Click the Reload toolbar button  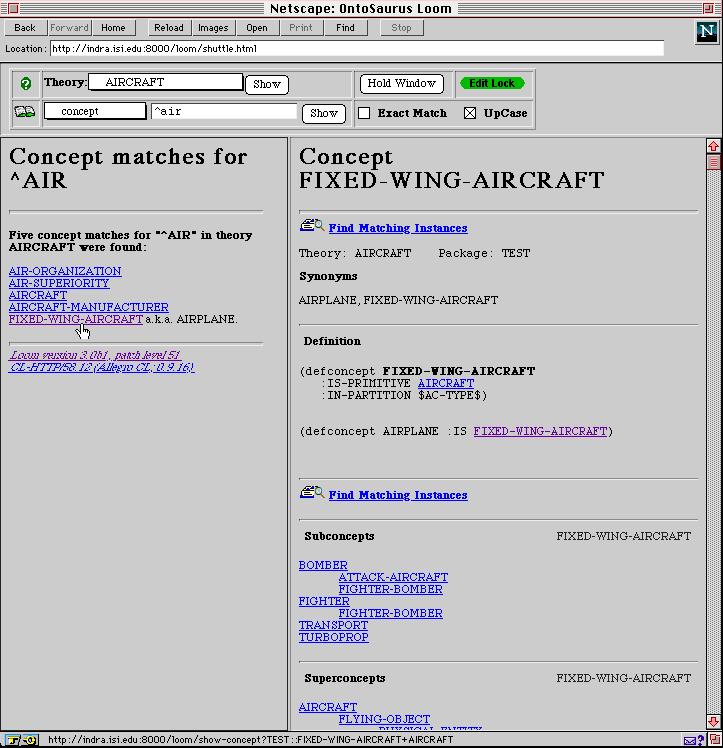(169, 28)
